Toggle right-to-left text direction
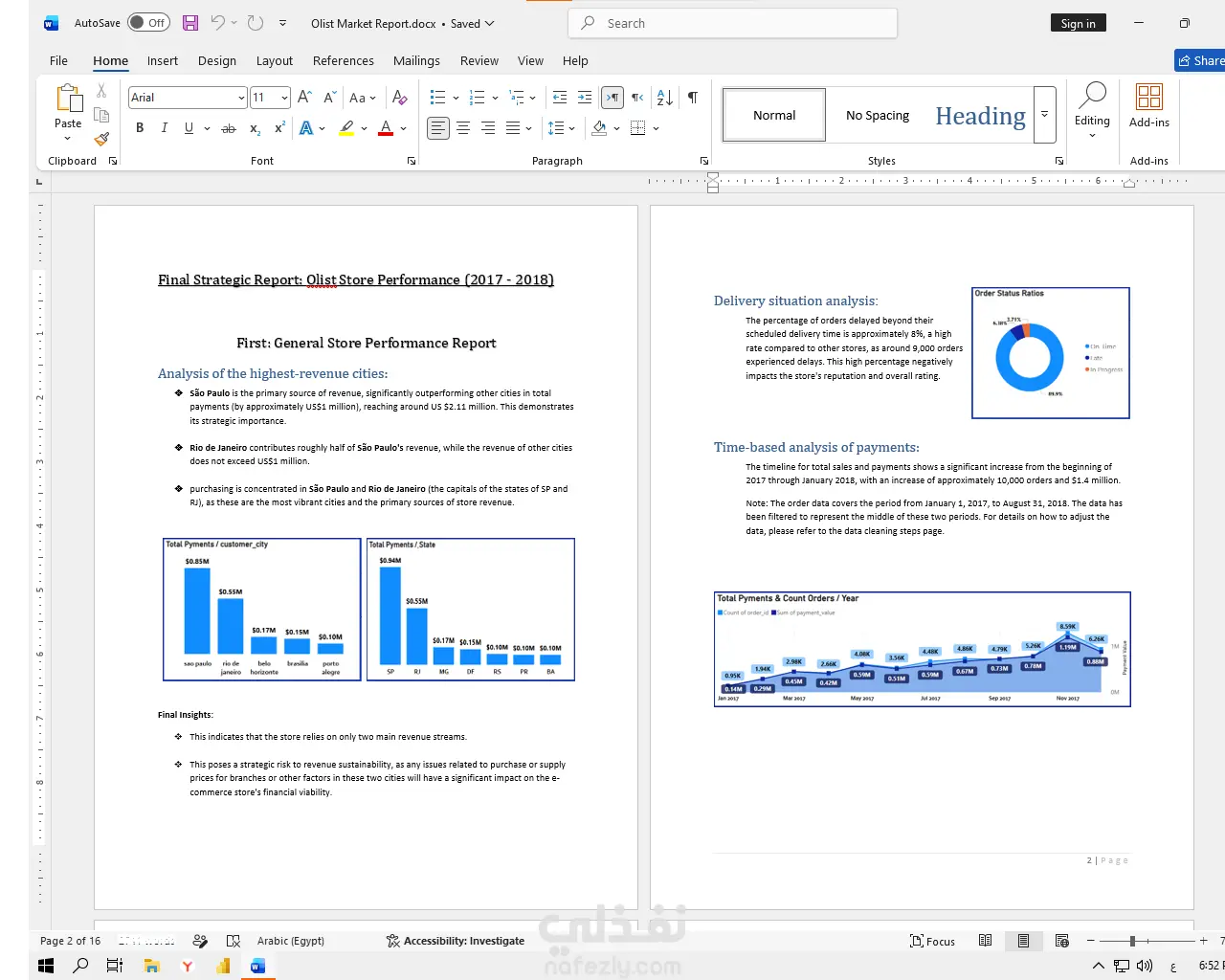Image resolution: width=1225 pixels, height=980 pixels. click(637, 97)
